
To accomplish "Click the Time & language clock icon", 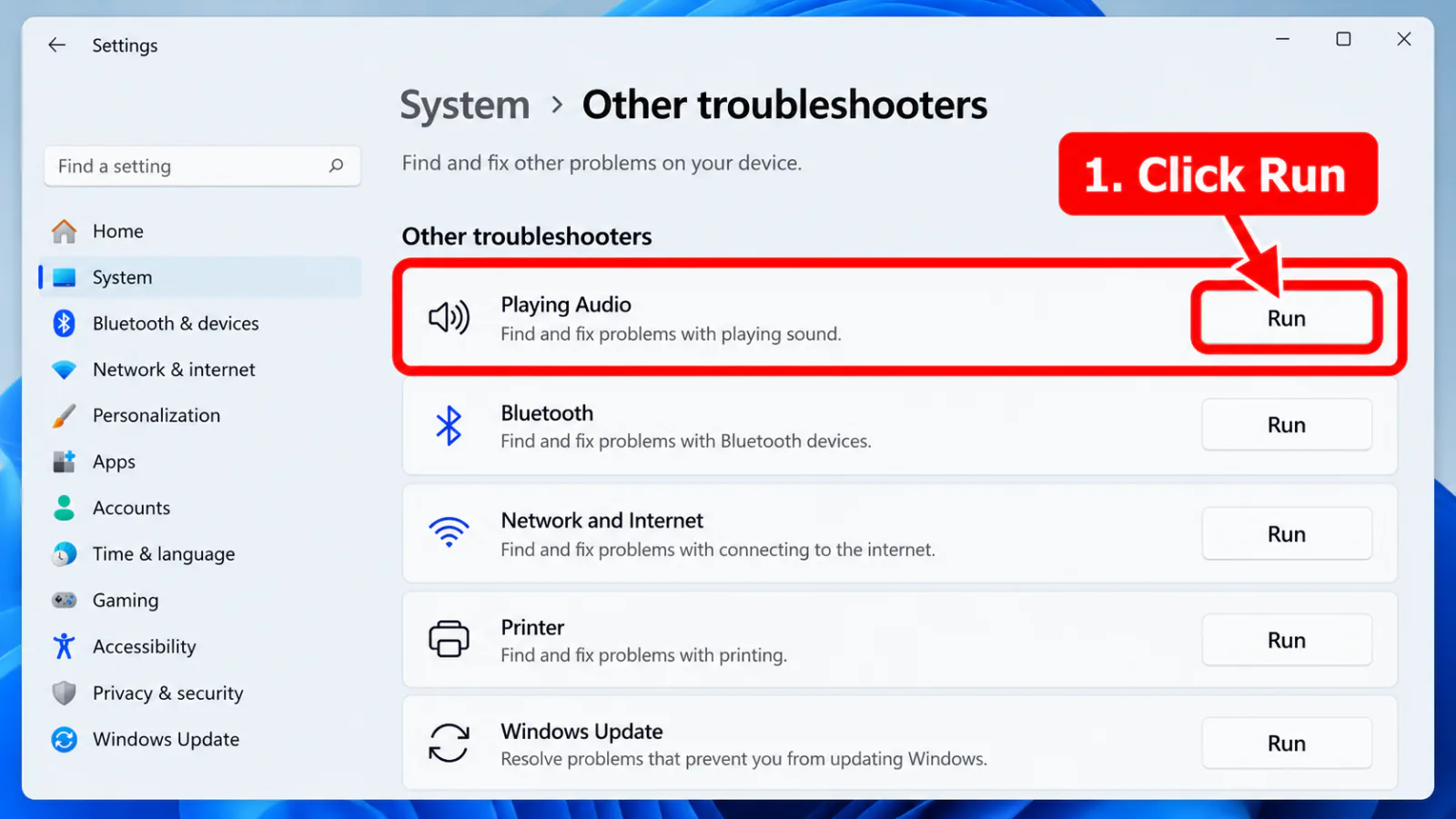I will tap(64, 554).
